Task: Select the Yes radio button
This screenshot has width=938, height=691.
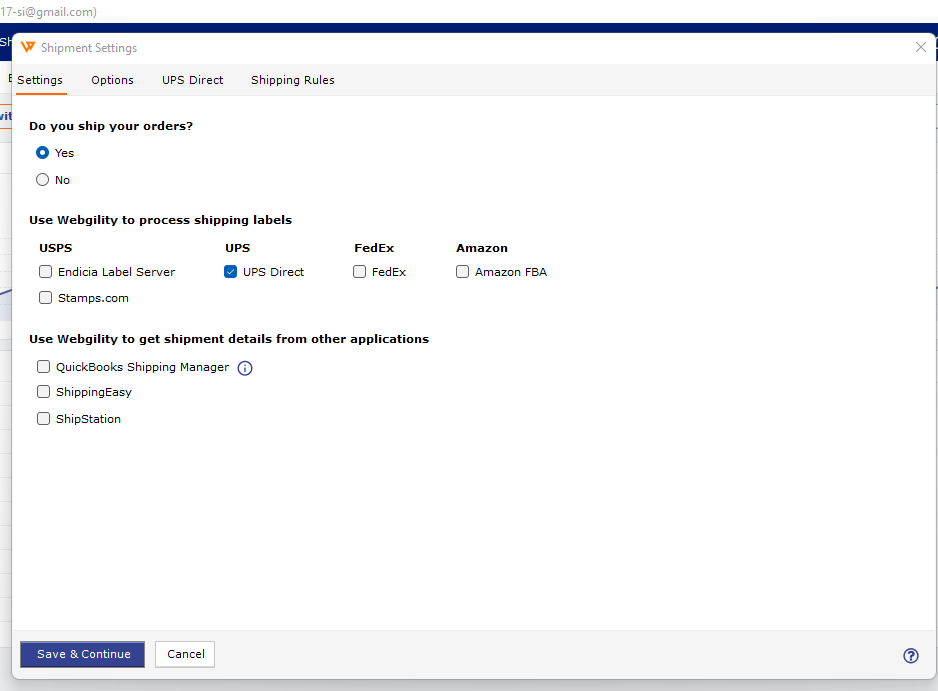Action: [x=42, y=153]
